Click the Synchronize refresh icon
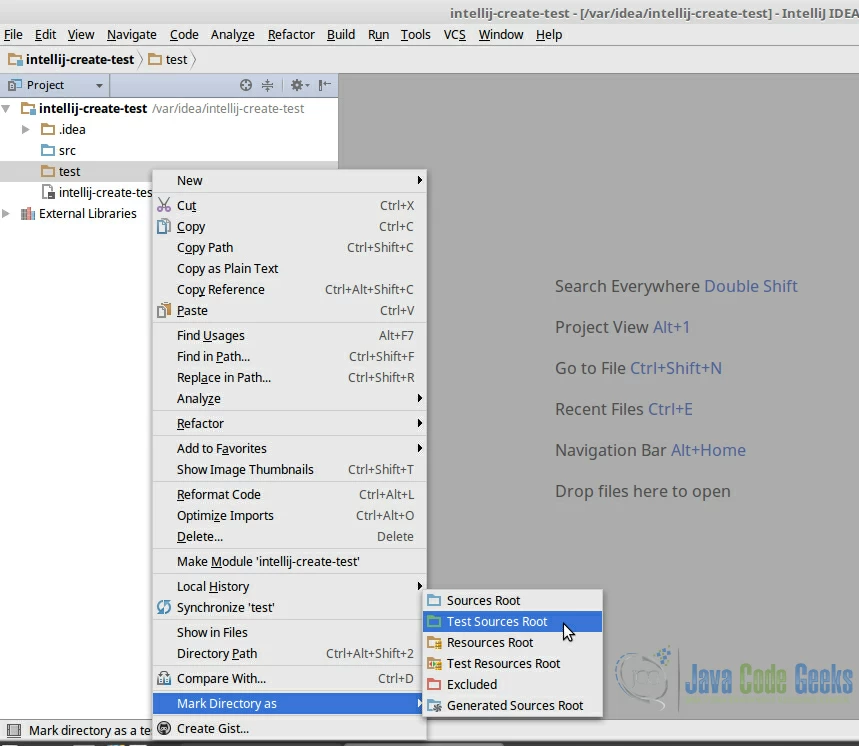Screen dimensions: 859x746 (164, 607)
